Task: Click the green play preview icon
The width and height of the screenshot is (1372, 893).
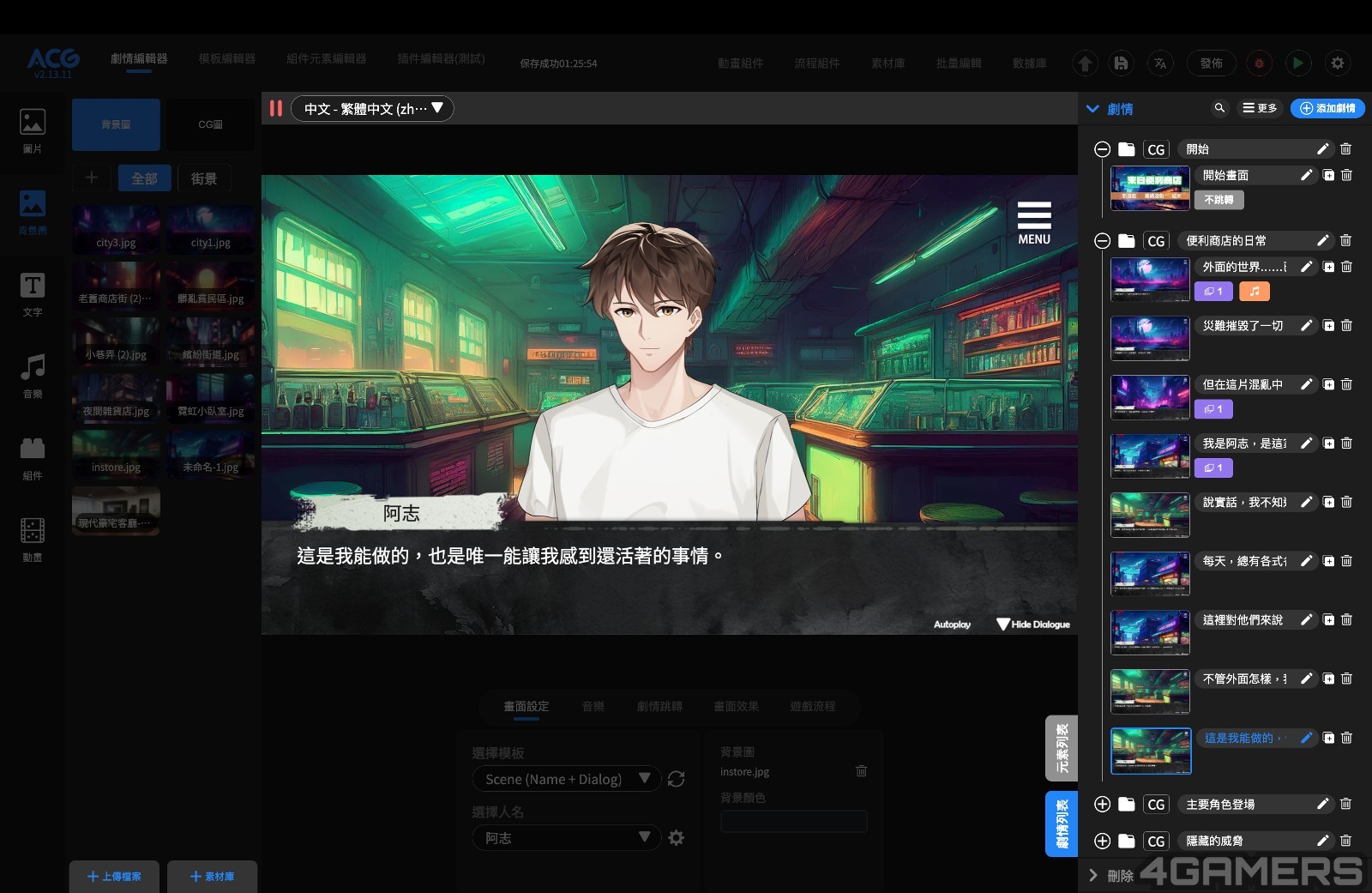Action: click(x=1298, y=63)
